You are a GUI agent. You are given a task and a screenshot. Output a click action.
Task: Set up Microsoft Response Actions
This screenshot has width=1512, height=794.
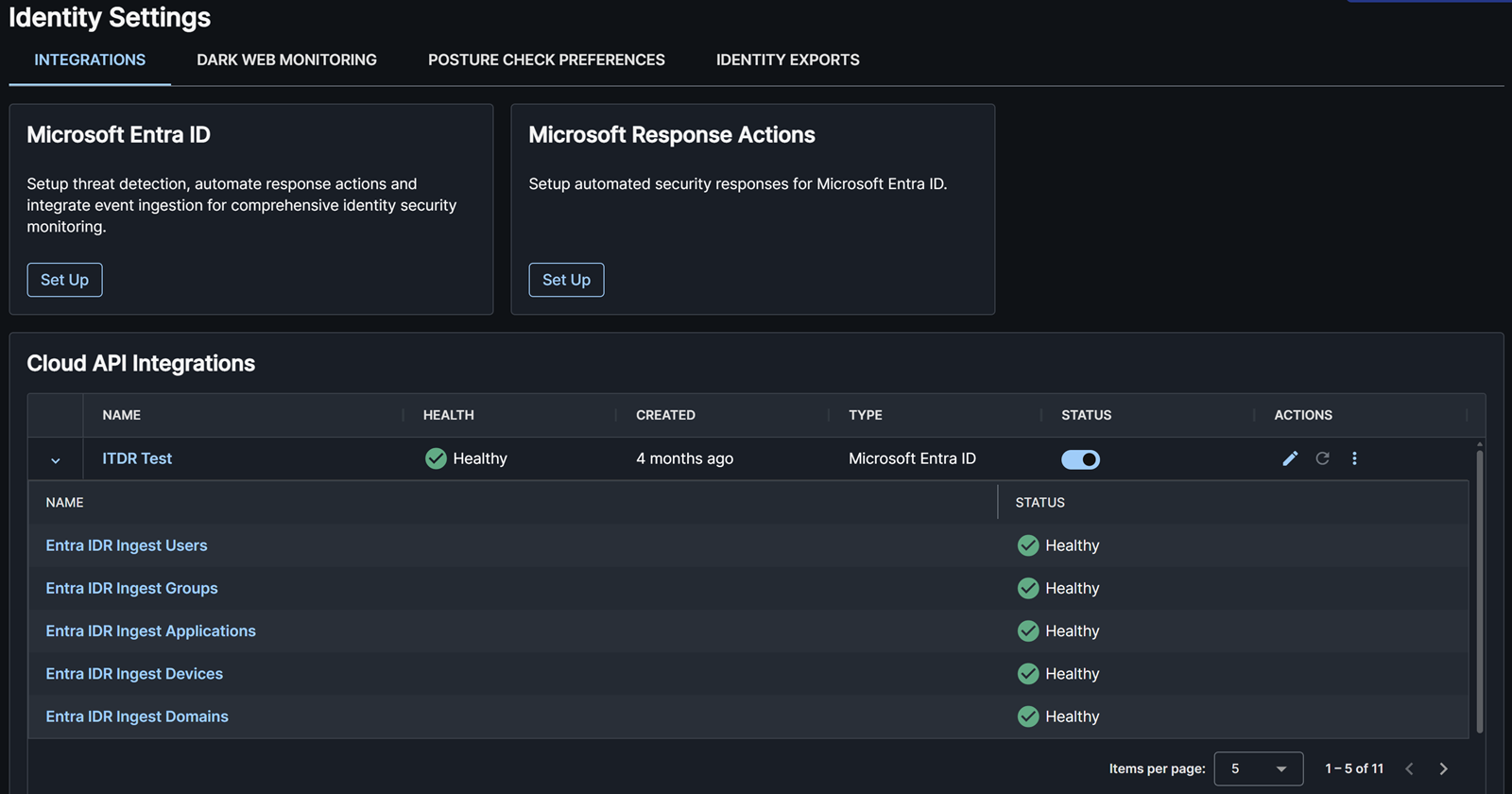(566, 280)
